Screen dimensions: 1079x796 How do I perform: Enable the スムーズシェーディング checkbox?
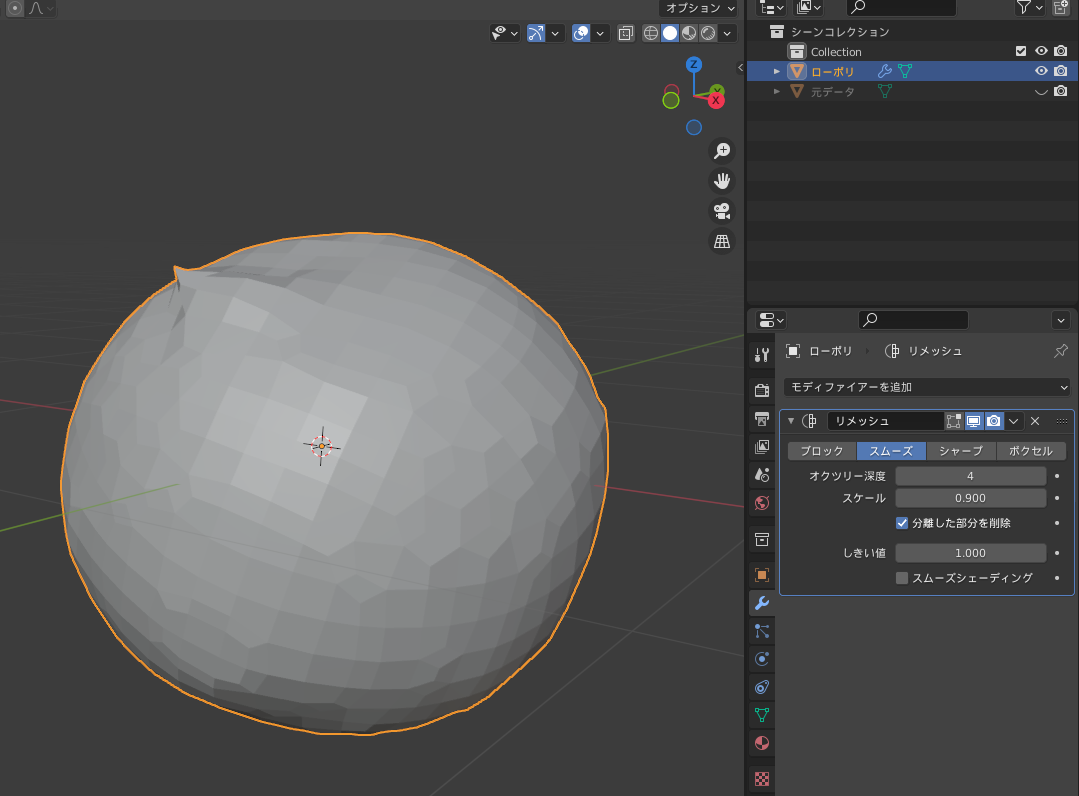(x=900, y=577)
